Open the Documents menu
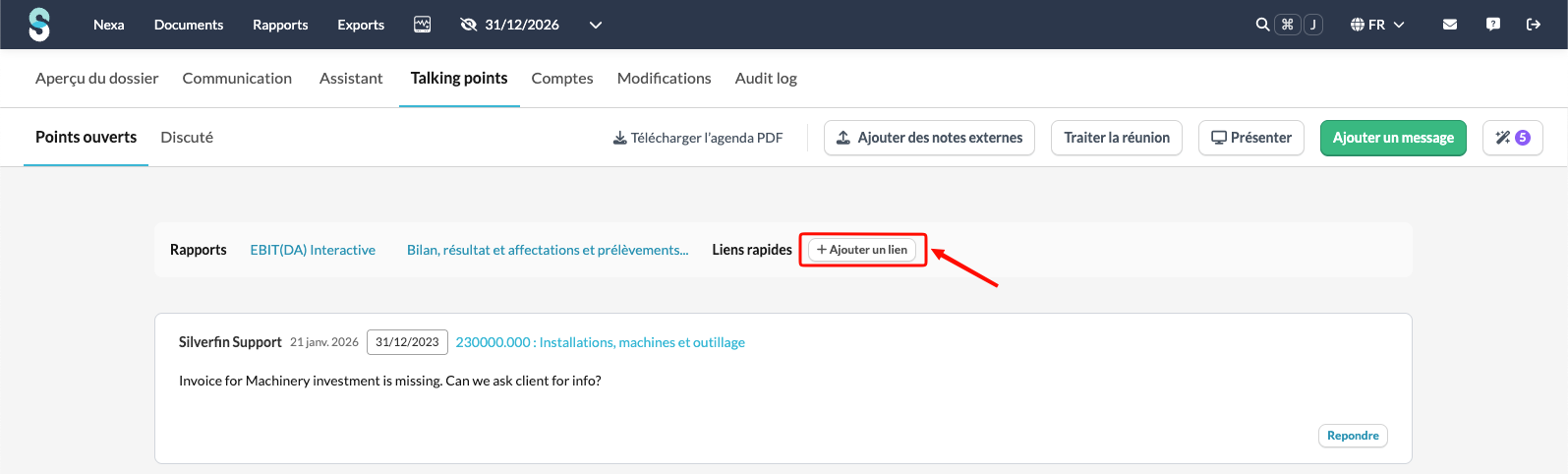 point(189,25)
